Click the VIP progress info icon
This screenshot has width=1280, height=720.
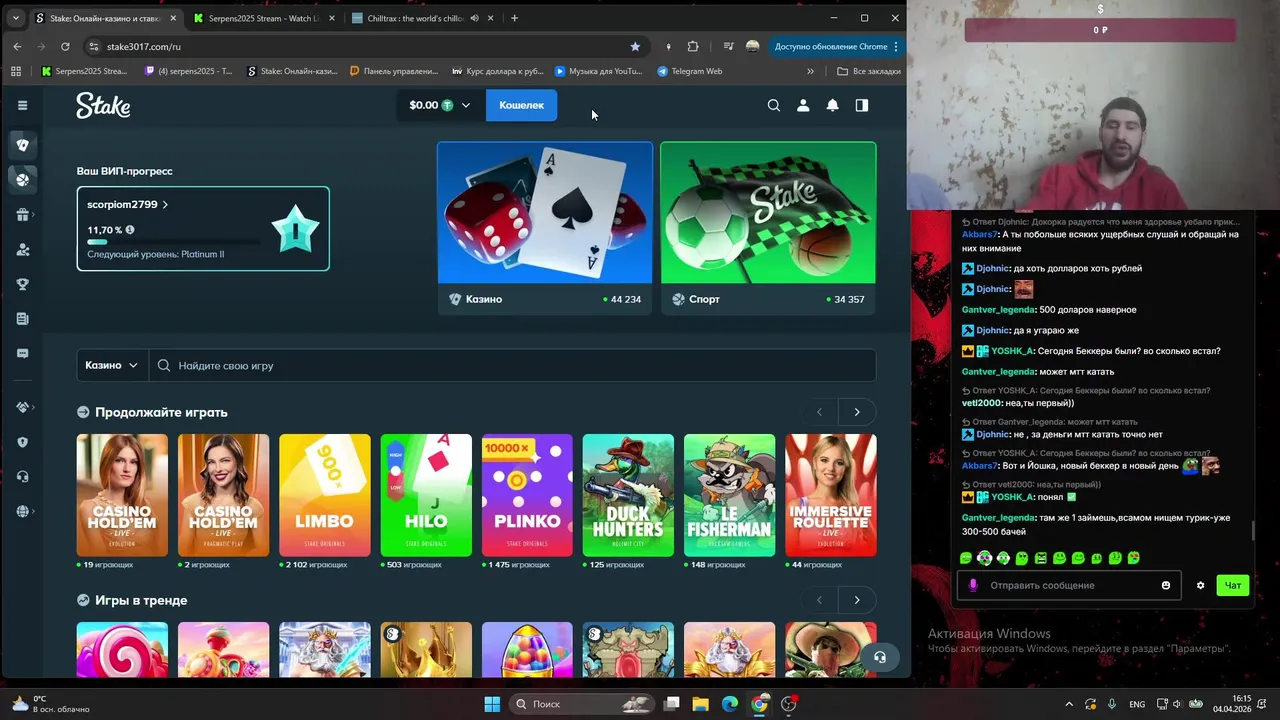click(130, 230)
